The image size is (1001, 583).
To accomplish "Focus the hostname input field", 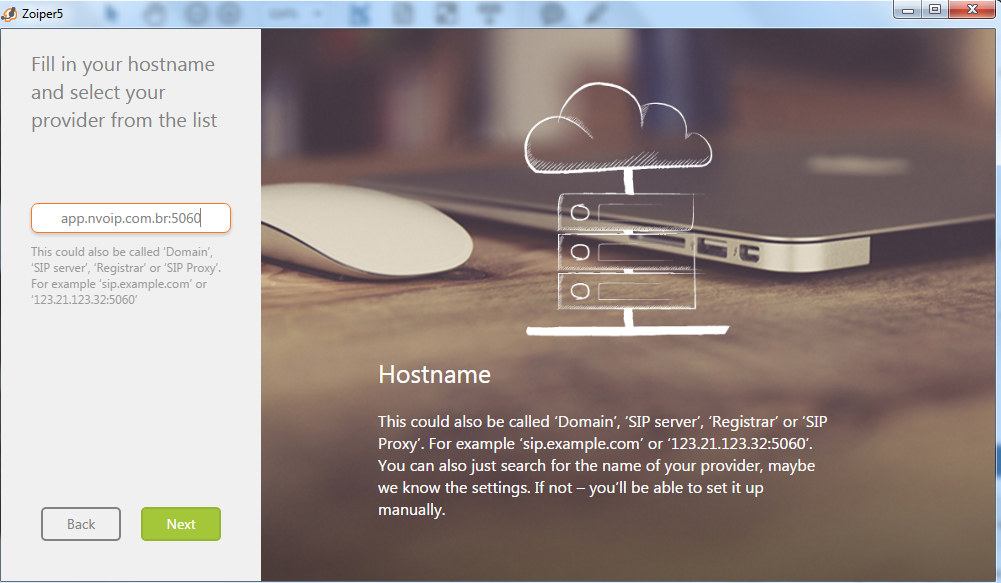I will pyautogui.click(x=131, y=218).
